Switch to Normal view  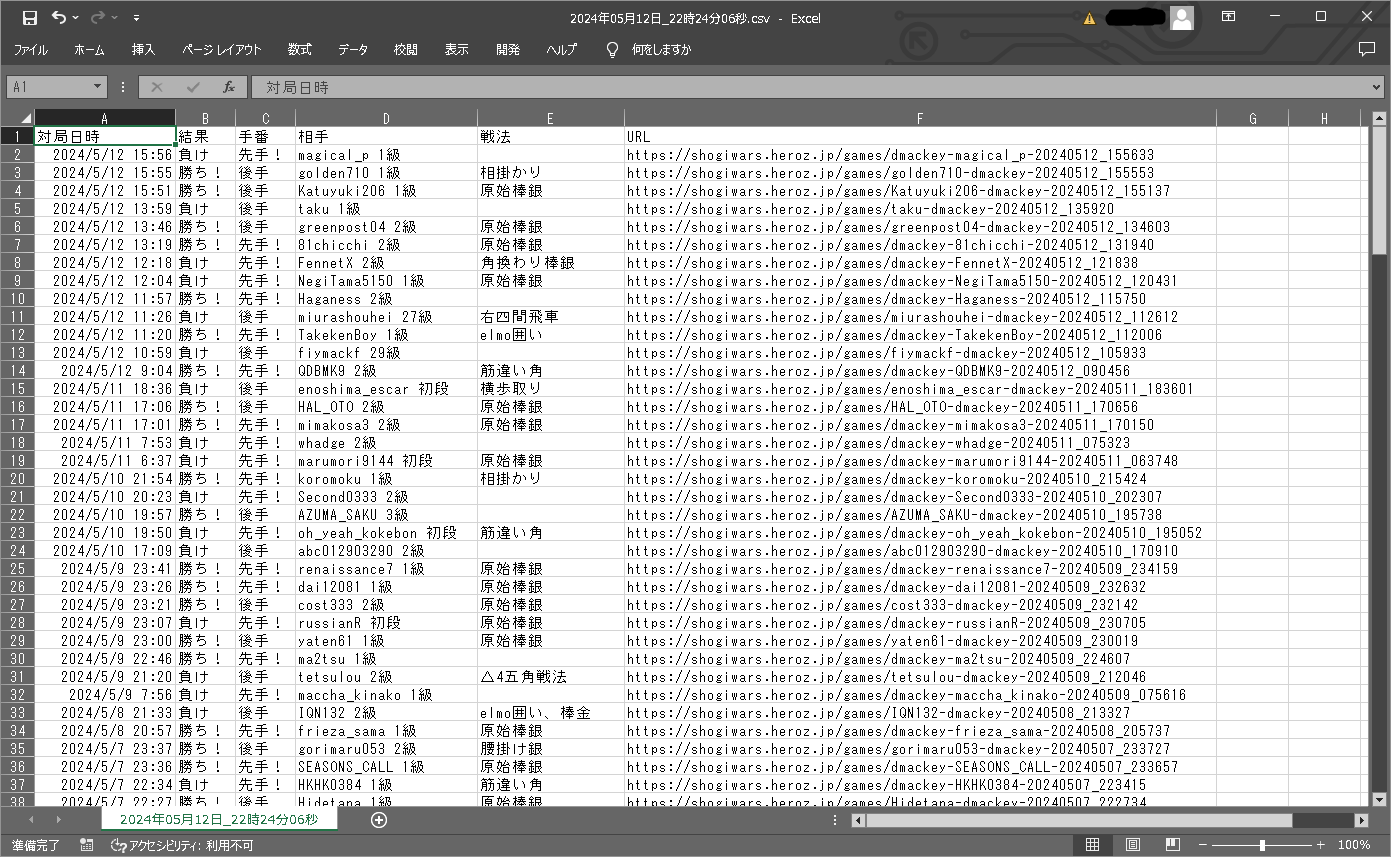pos(1092,845)
